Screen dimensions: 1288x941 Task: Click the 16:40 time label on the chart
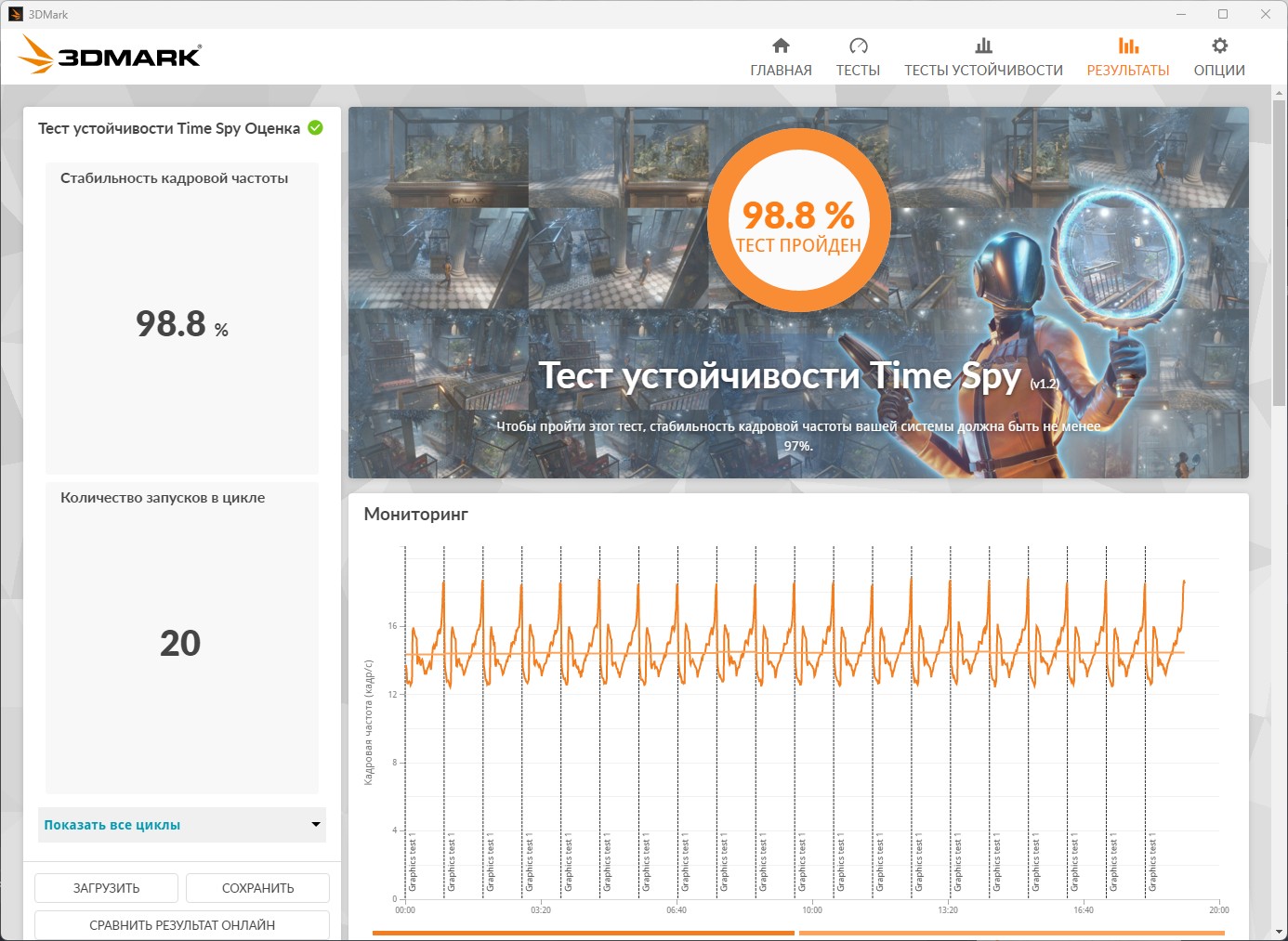point(1084,910)
